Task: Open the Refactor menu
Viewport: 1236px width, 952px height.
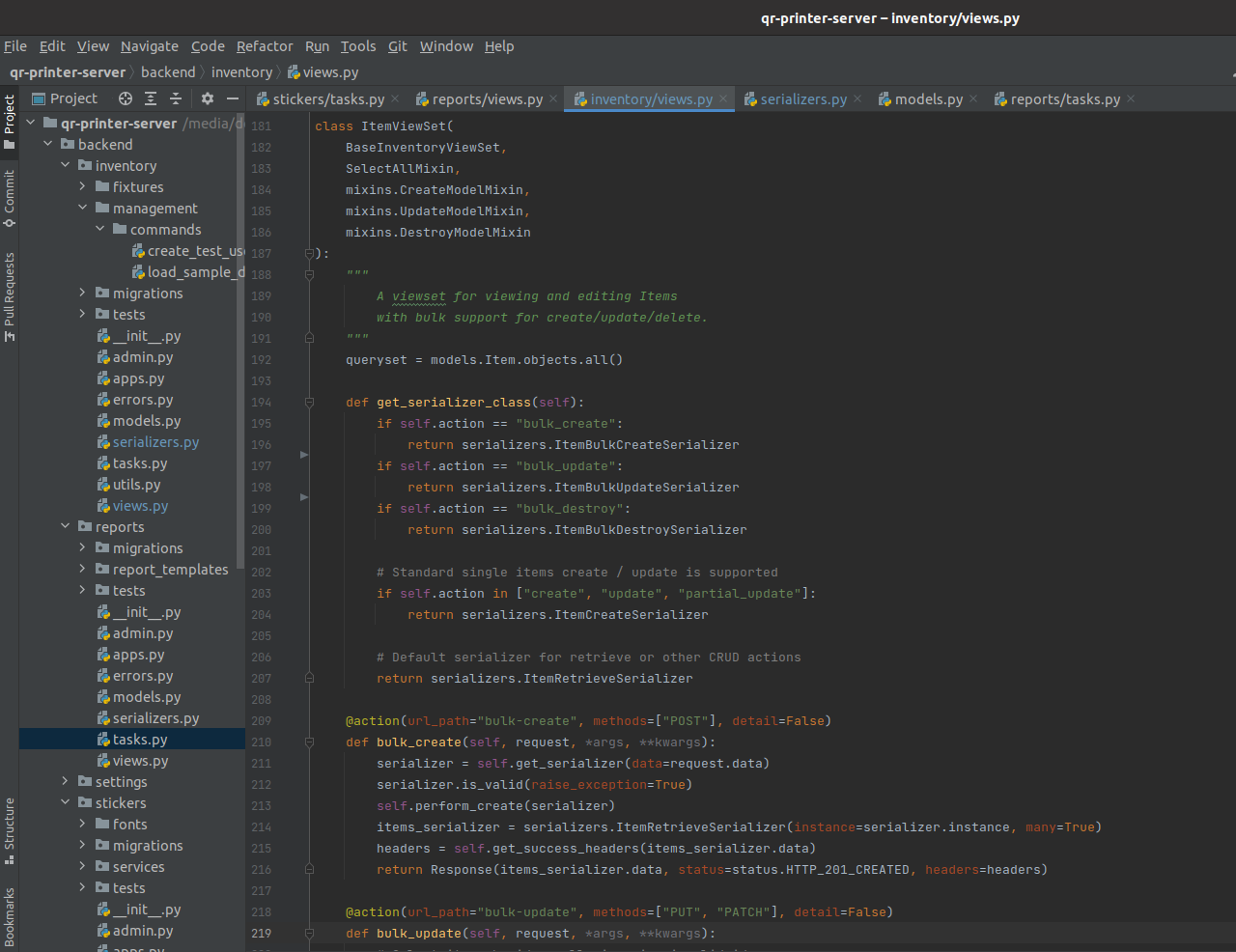Action: click(x=264, y=46)
